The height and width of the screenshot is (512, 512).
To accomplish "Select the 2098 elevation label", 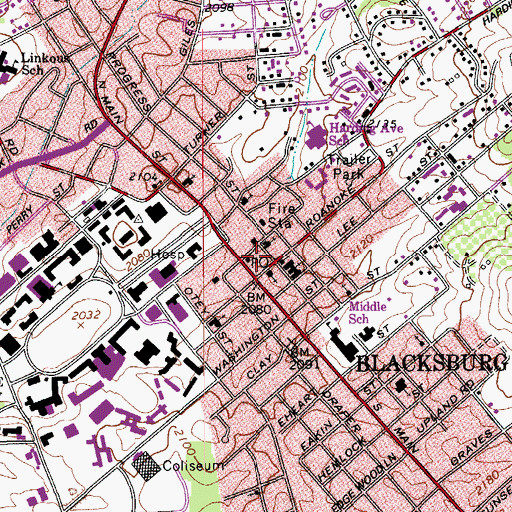I will tap(219, 7).
